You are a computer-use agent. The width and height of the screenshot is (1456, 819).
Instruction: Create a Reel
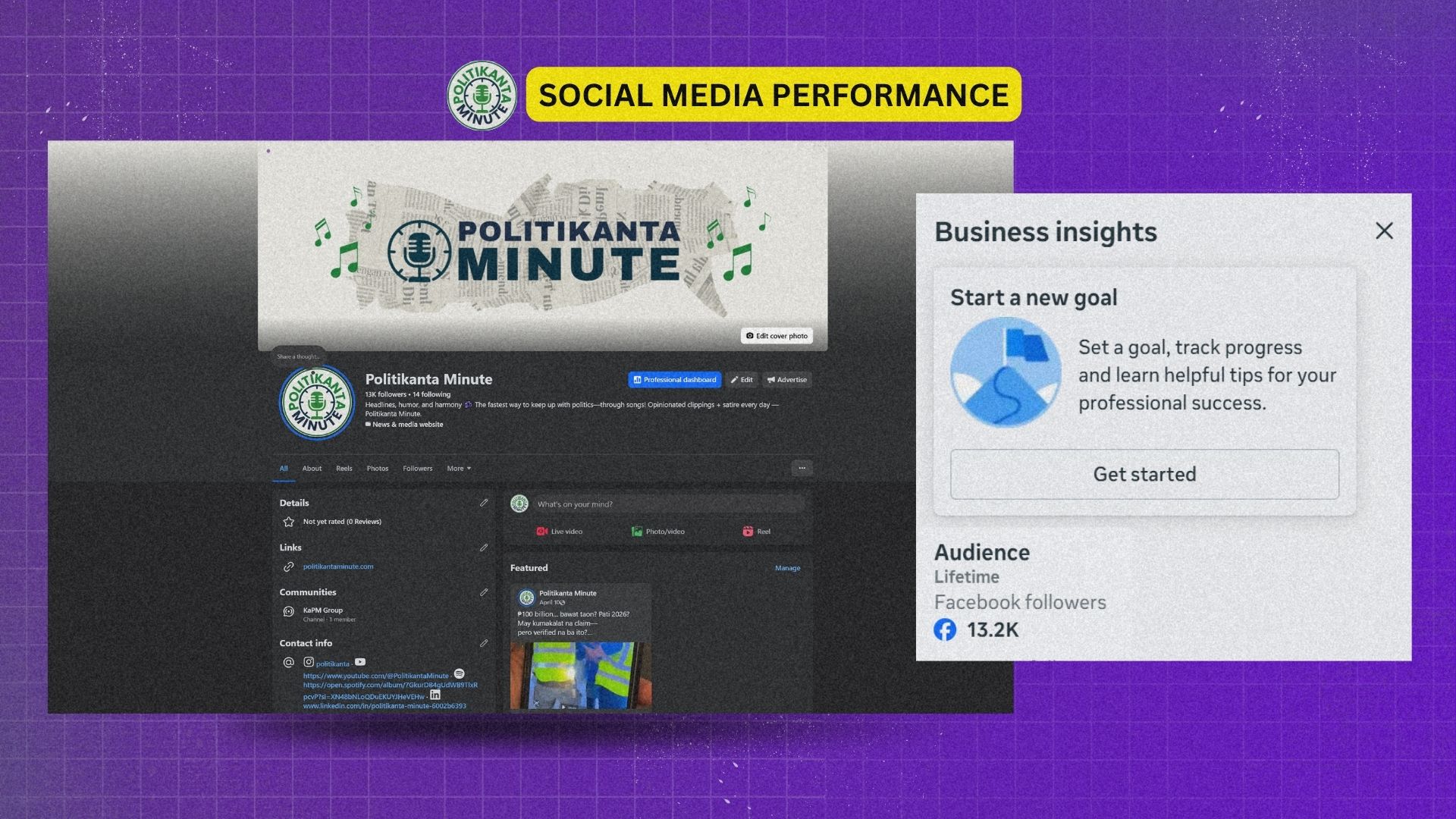click(x=756, y=532)
